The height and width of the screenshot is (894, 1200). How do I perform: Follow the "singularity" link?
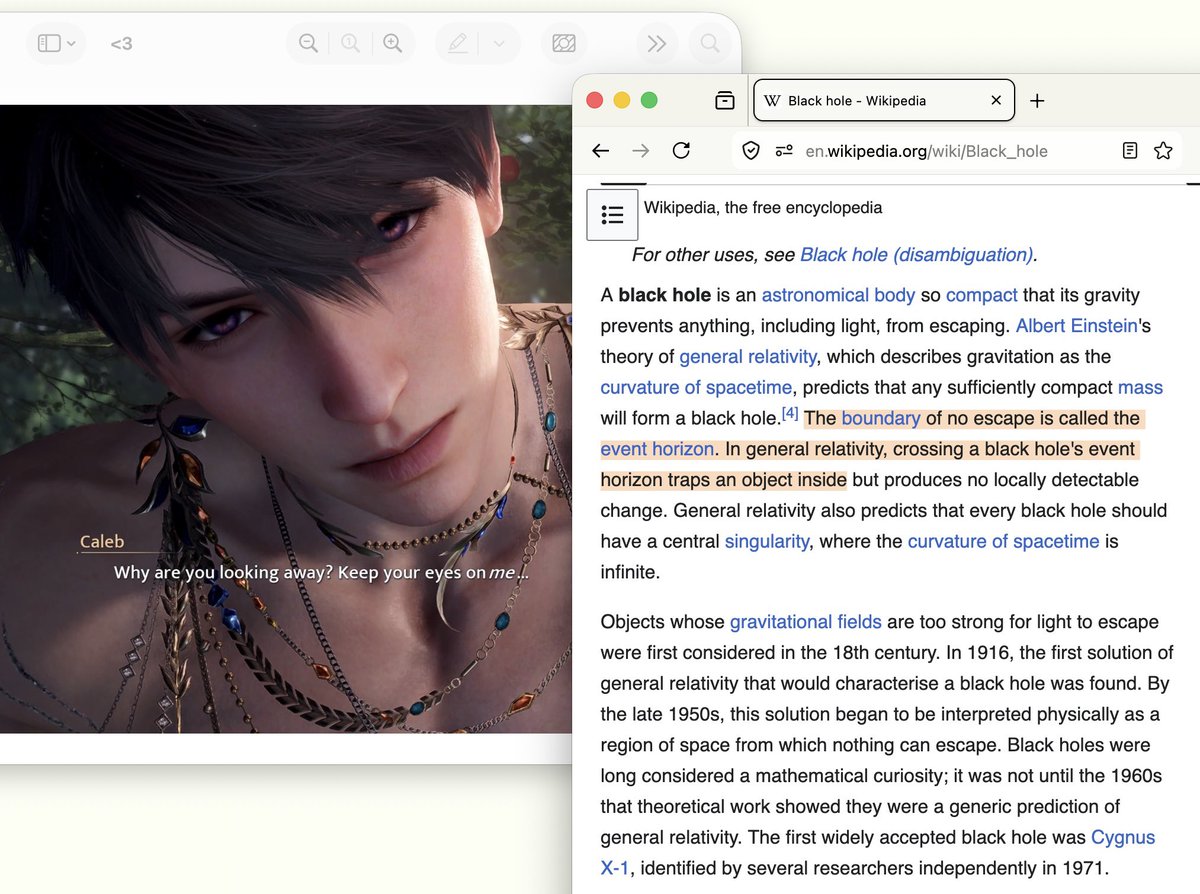tap(767, 541)
